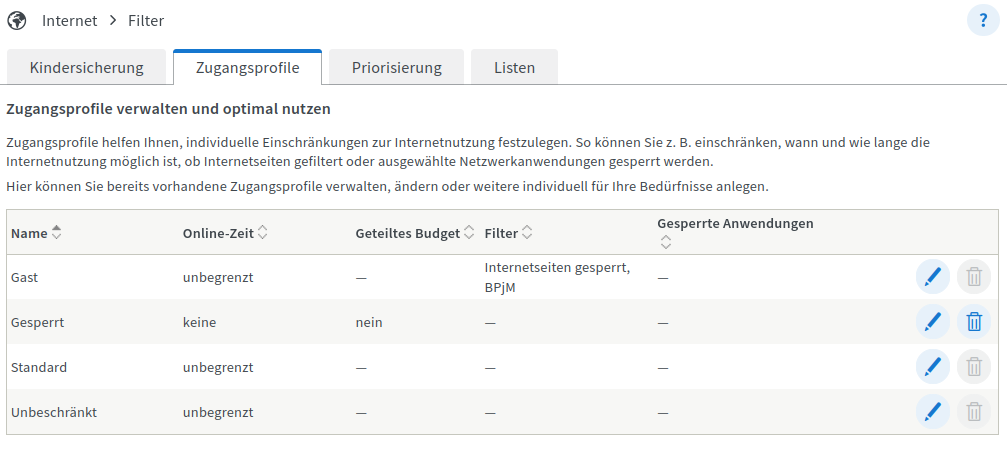This screenshot has height=467, width=1007.
Task: Edit the Gesperrt access profile
Action: [932, 322]
